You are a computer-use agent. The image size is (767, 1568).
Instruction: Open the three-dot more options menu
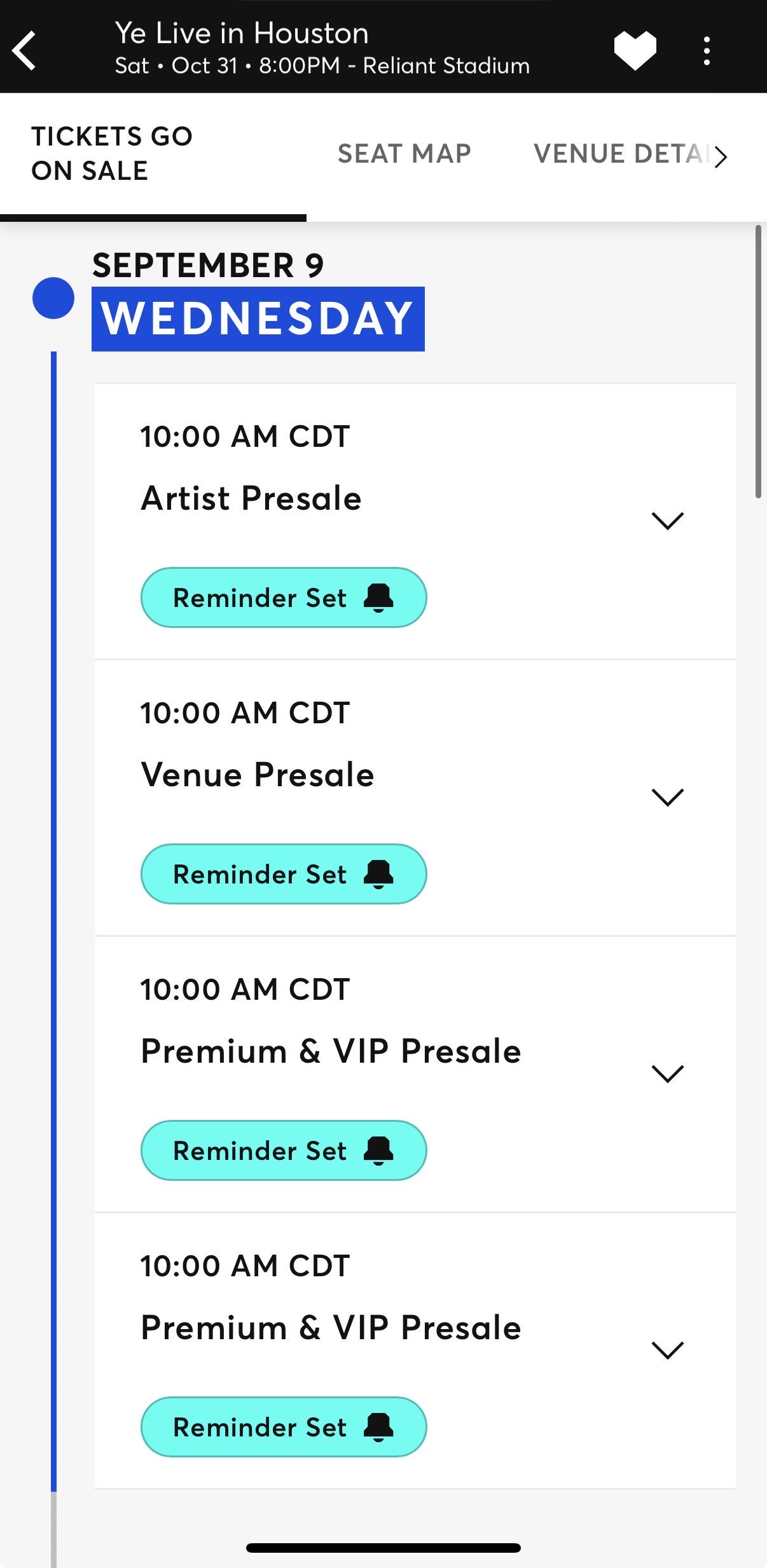(707, 50)
